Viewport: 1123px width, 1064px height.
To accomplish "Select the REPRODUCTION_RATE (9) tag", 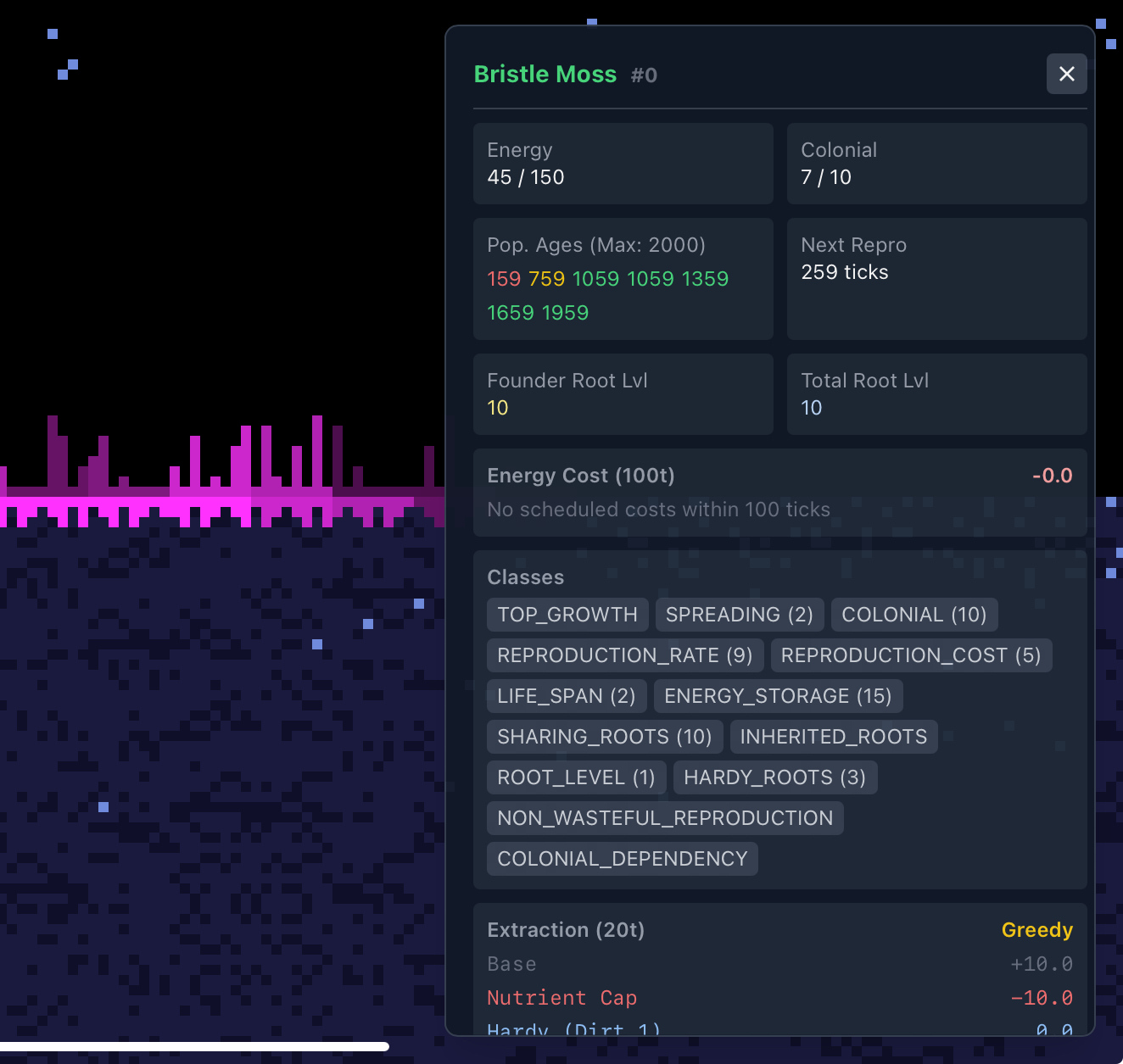I will pos(624,655).
